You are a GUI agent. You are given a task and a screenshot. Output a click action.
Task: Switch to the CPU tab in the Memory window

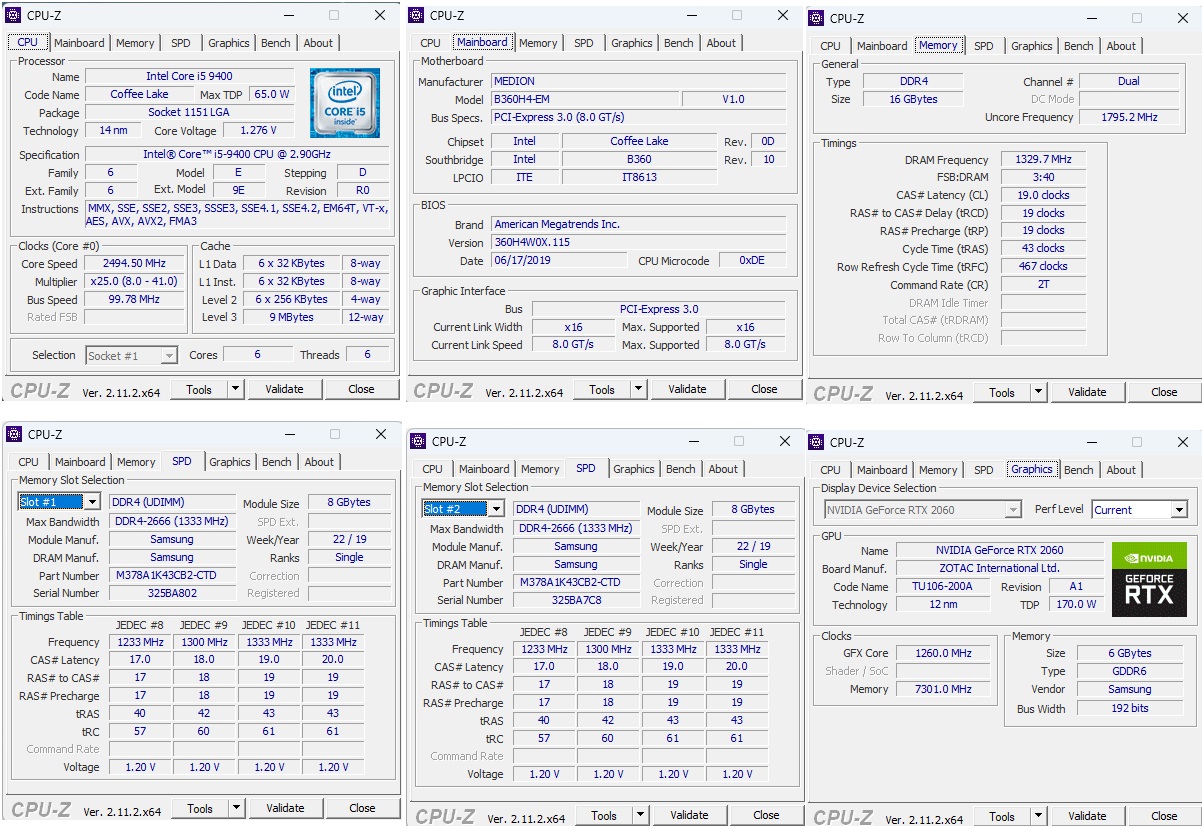pos(829,45)
